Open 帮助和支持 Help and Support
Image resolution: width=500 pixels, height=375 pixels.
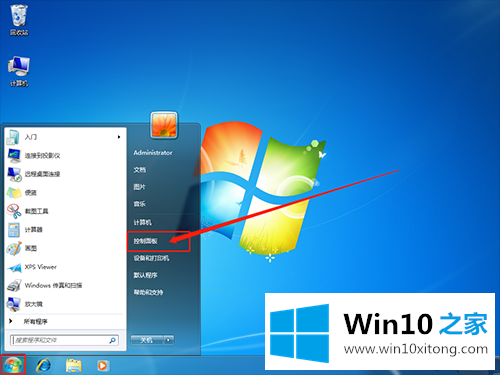tap(149, 293)
